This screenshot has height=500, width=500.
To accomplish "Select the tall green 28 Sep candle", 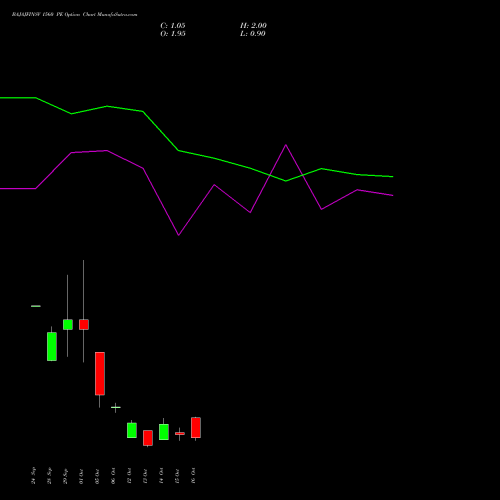I will pyautogui.click(x=52, y=346).
